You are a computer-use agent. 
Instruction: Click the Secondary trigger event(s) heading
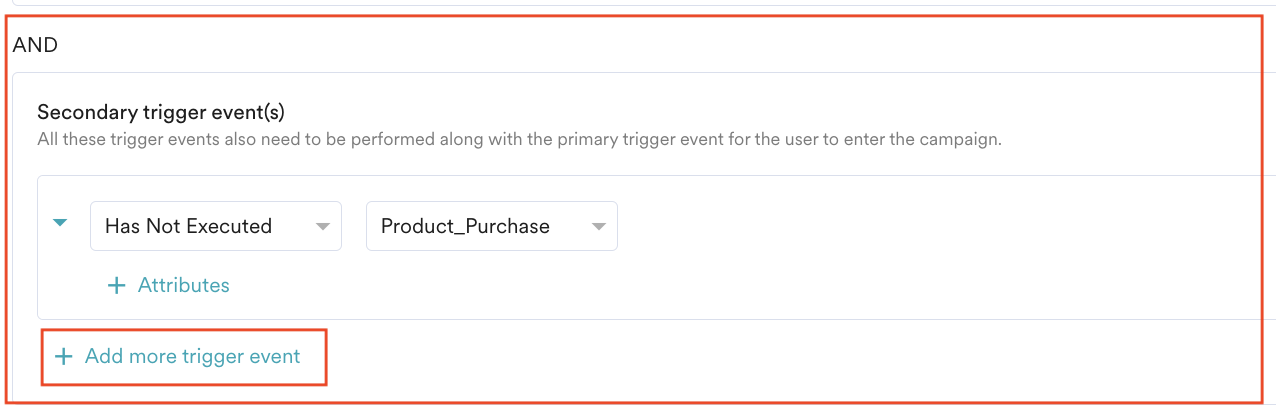[x=161, y=112]
